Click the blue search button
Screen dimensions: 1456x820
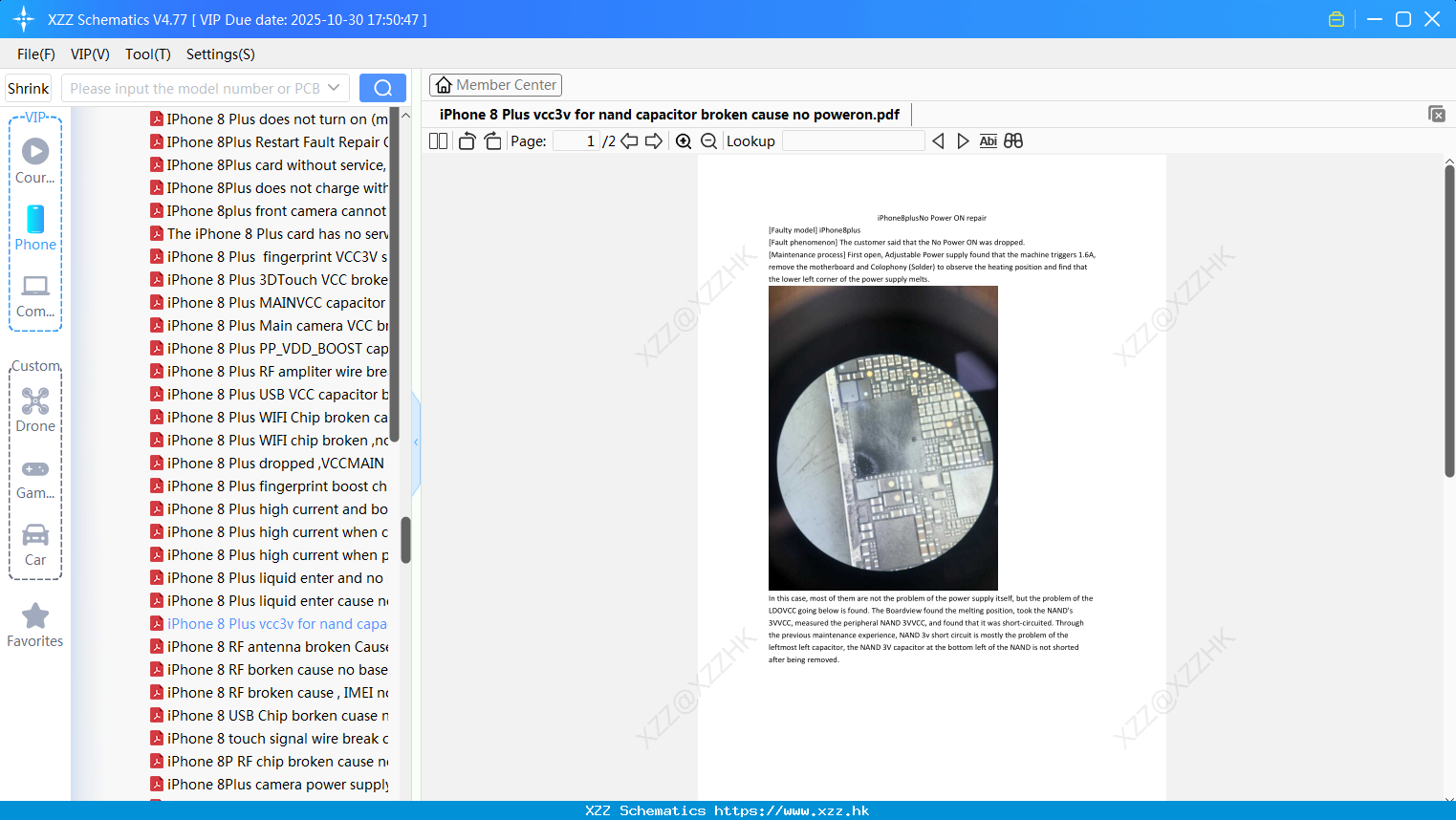[x=382, y=88]
